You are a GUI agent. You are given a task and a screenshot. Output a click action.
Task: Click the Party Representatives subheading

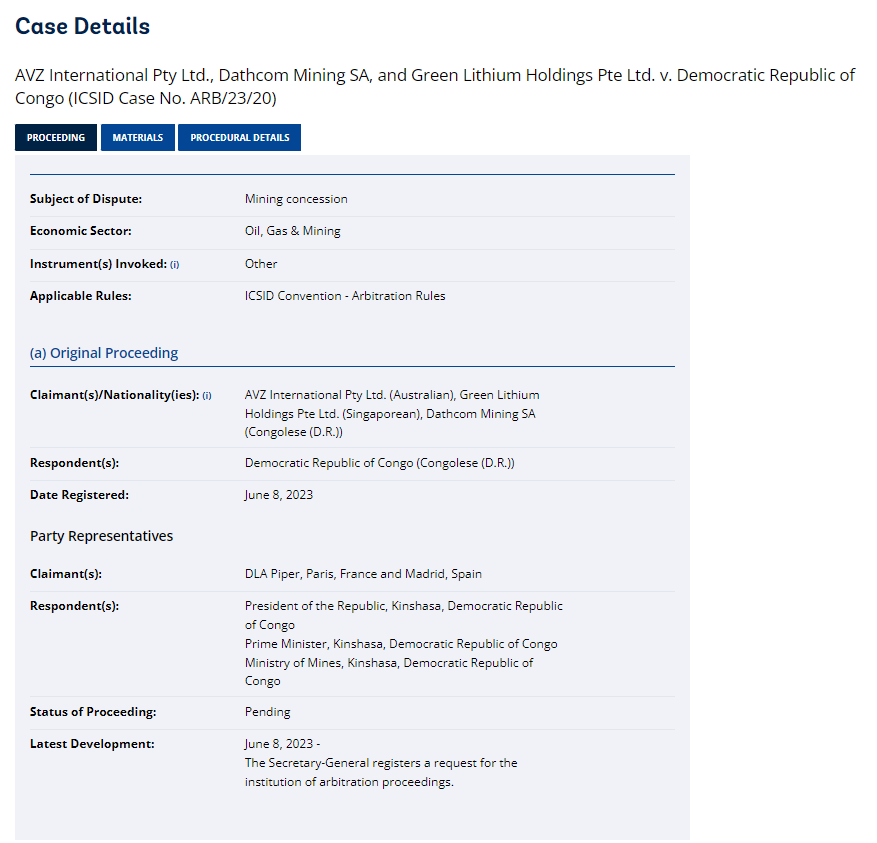point(101,536)
